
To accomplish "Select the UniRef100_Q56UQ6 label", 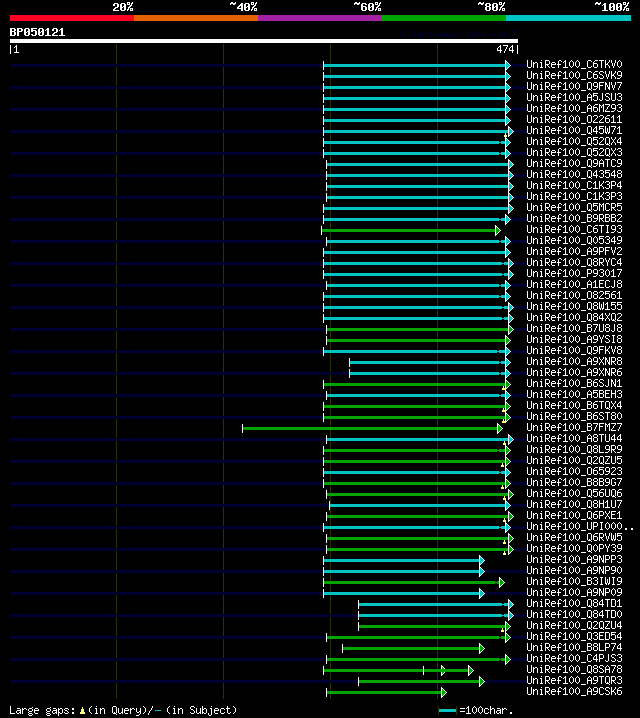I will (574, 493).
